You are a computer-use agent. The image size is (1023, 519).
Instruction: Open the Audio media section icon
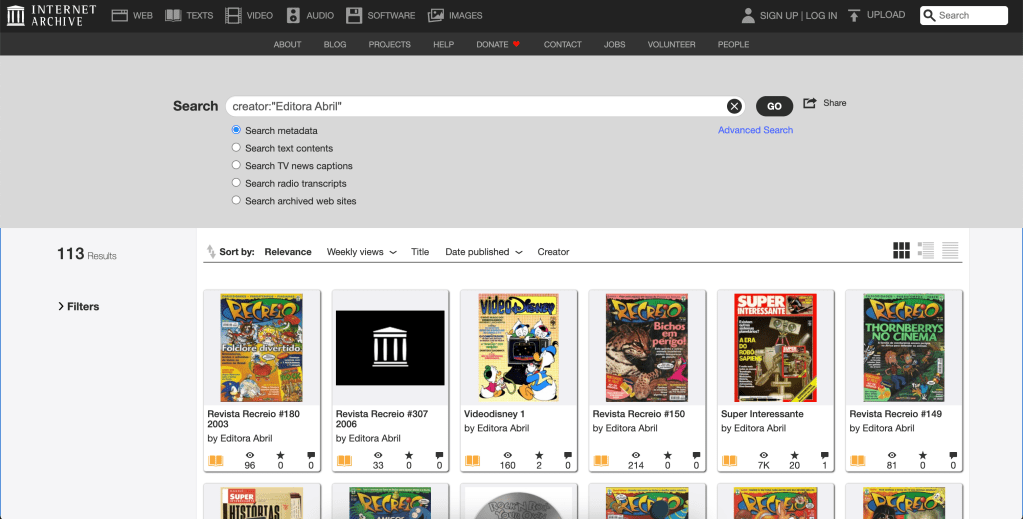(293, 15)
